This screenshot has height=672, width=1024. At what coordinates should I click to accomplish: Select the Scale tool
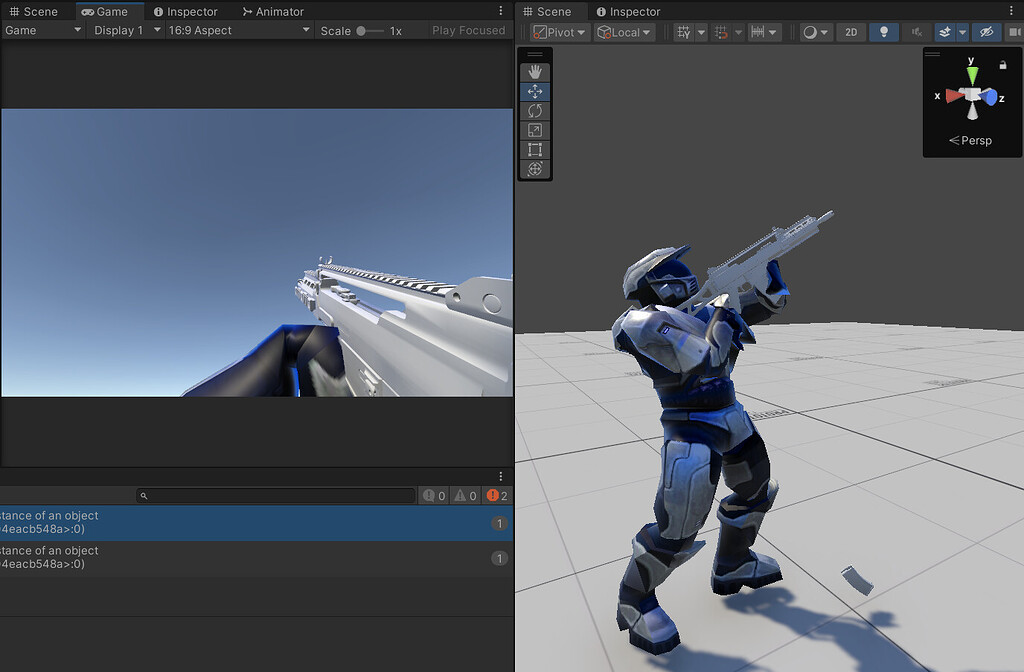tap(535, 130)
